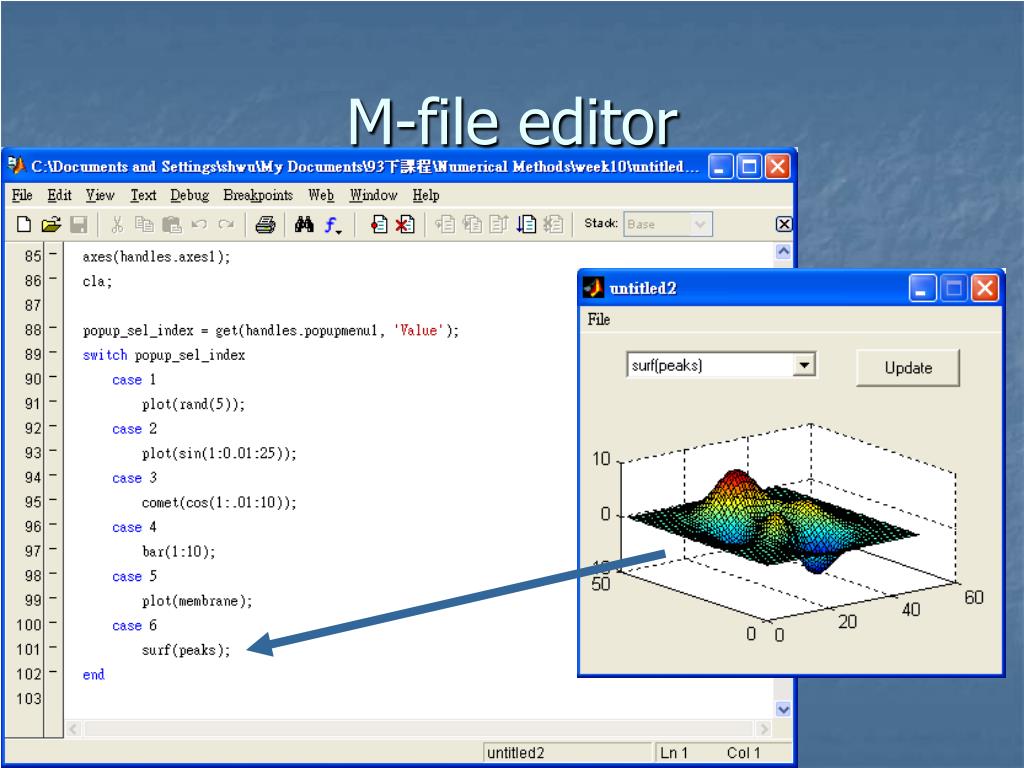Toggle breakpoint dash on line 93
The height and width of the screenshot is (768, 1024).
pos(53,450)
